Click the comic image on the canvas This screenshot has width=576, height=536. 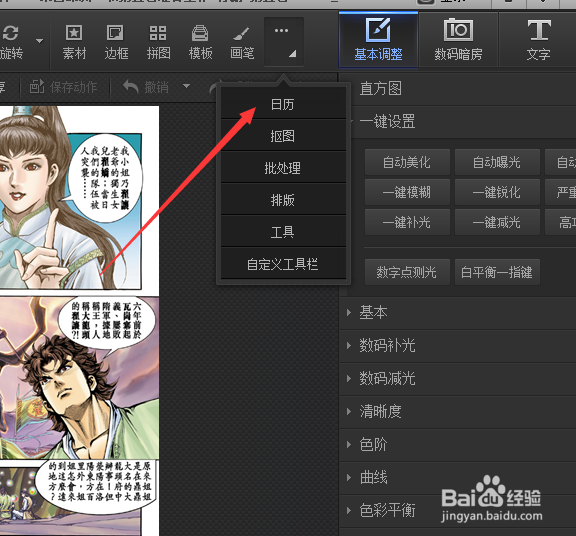(79, 320)
